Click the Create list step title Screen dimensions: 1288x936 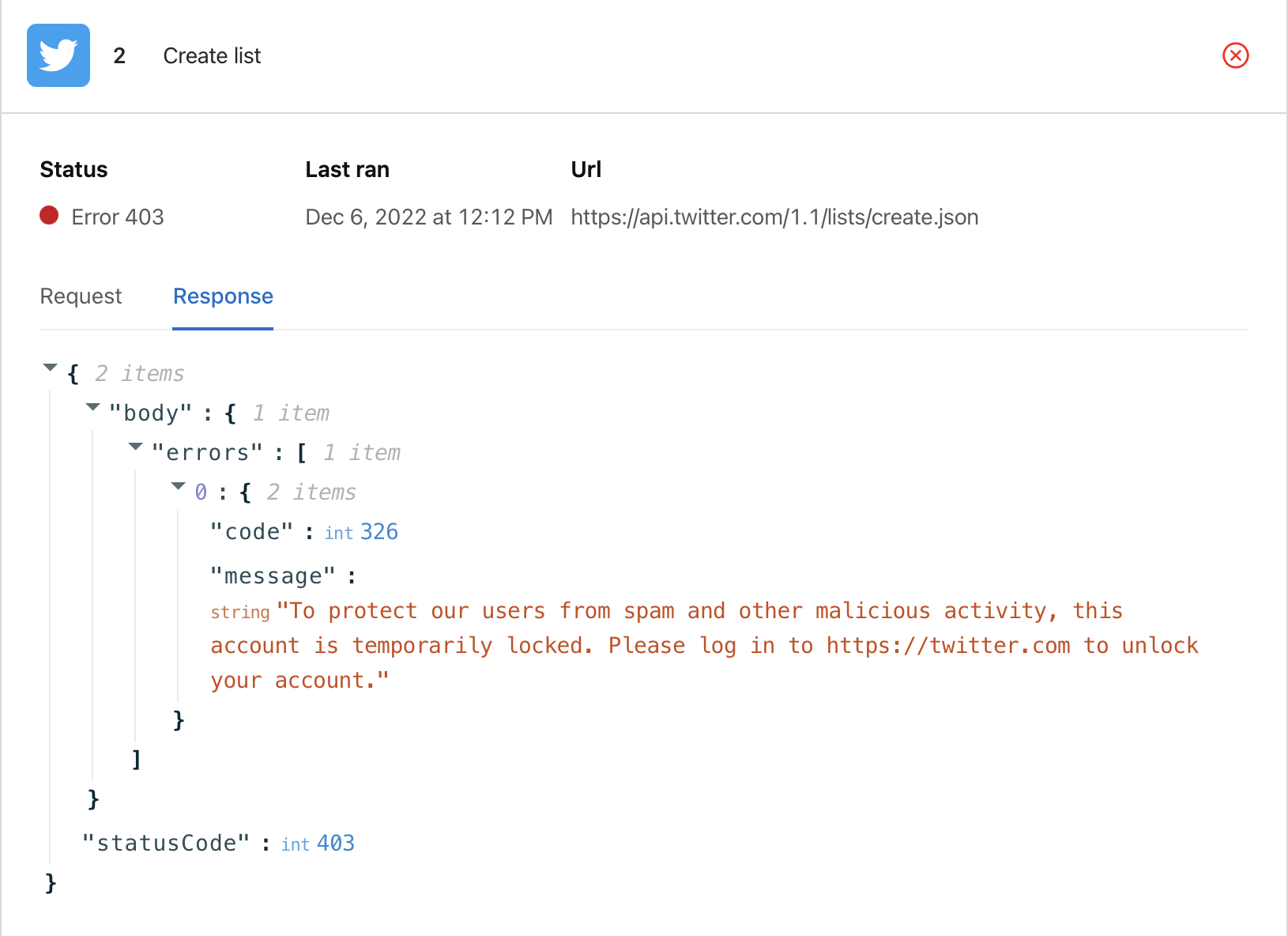(212, 56)
